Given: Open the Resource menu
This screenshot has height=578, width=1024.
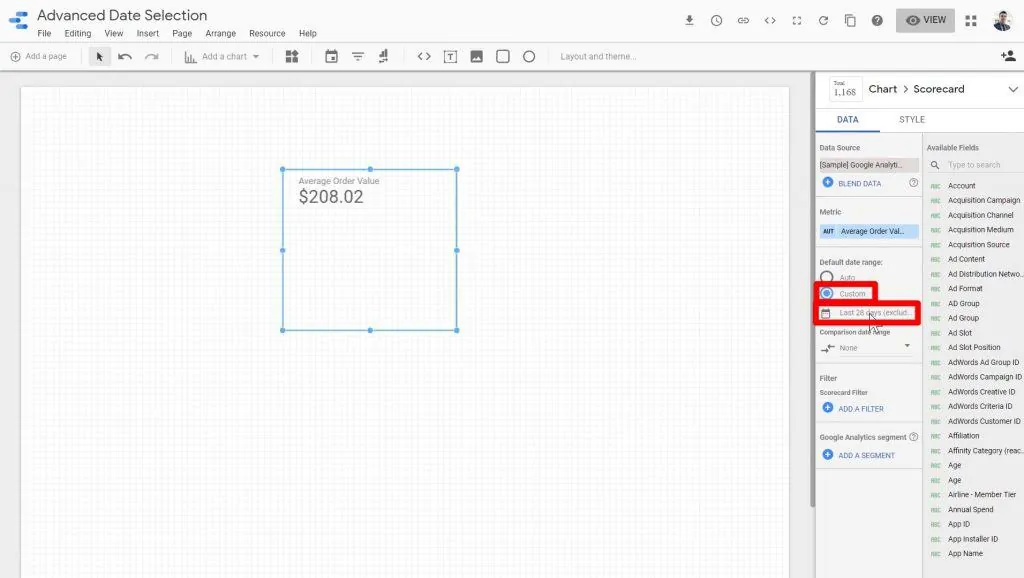Looking at the screenshot, I should tap(266, 33).
